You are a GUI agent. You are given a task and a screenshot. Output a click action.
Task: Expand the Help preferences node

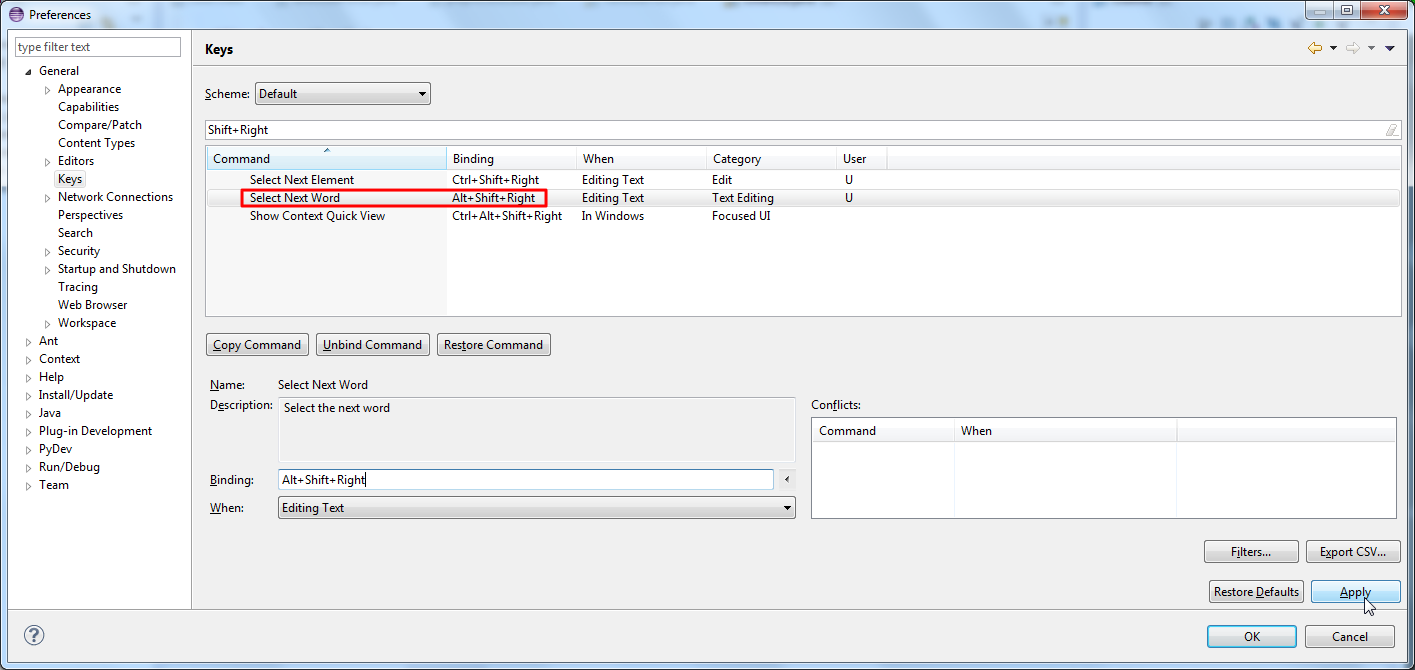coord(28,377)
